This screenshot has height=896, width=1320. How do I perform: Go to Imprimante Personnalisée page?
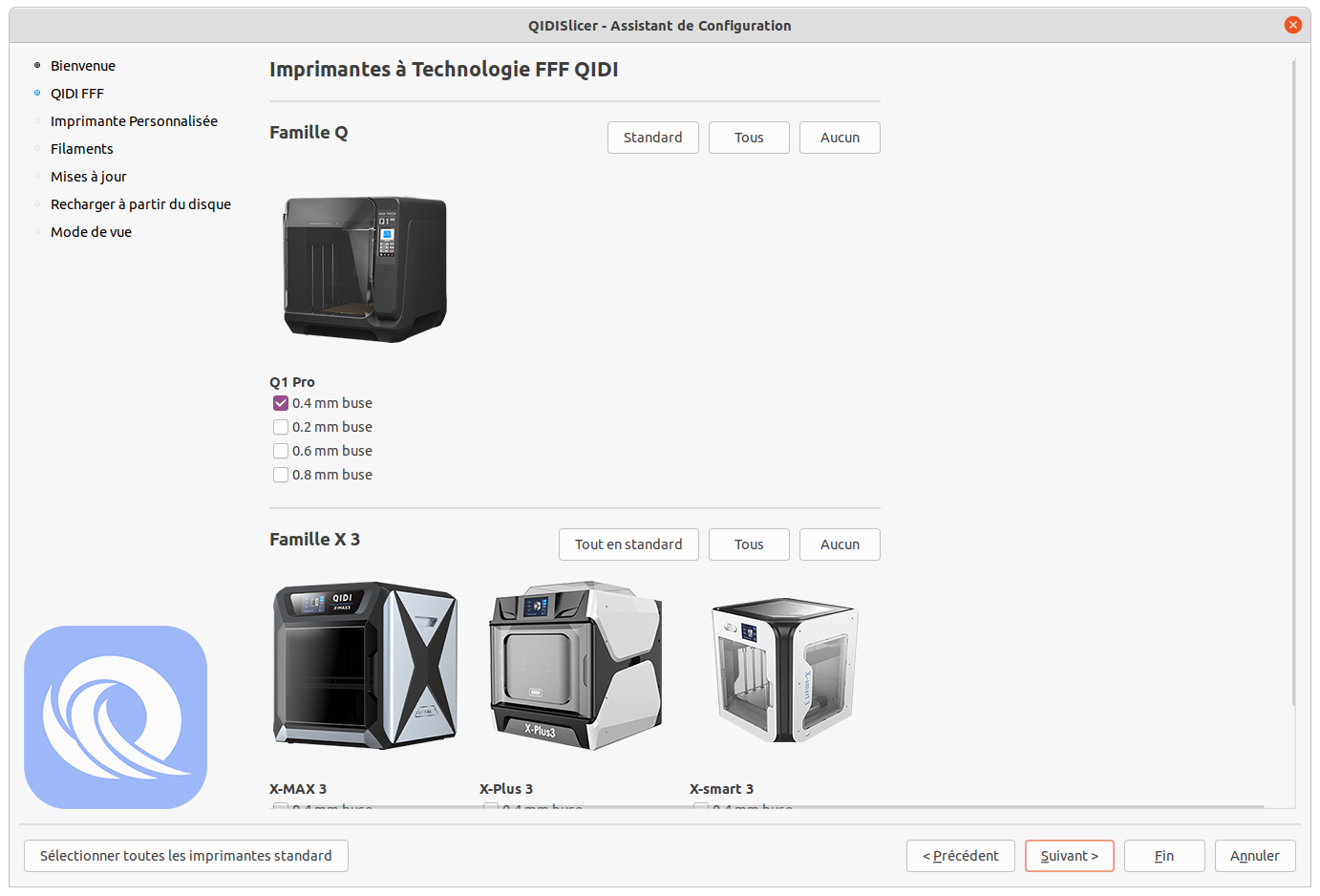click(x=134, y=121)
